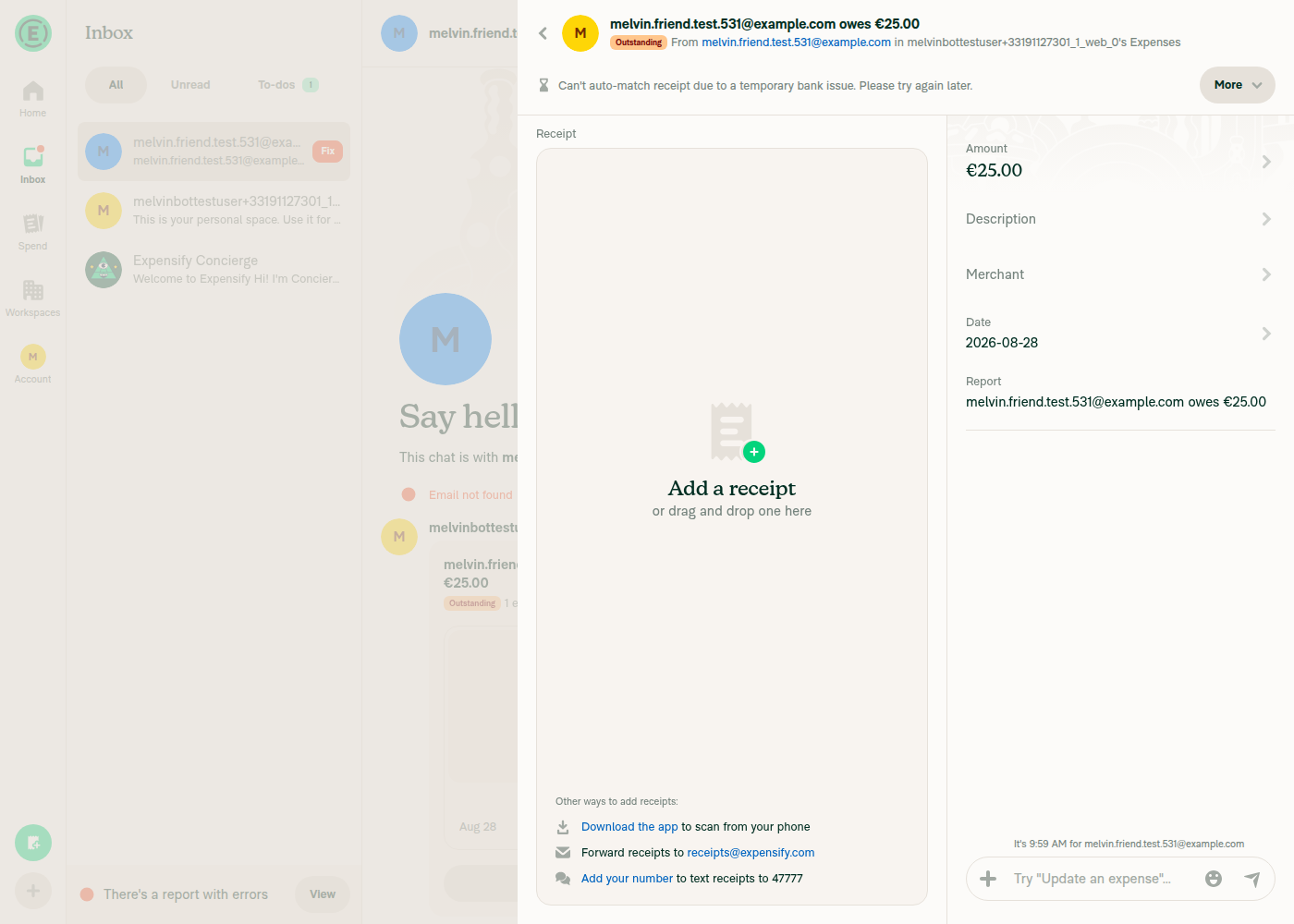Image resolution: width=1294 pixels, height=924 pixels.
Task: Click the Fix button on the first chat
Action: 328,152
